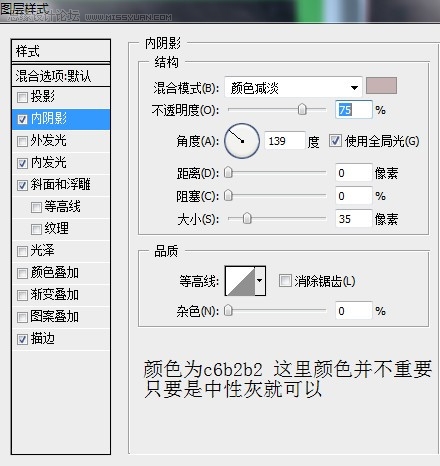Image resolution: width=440 pixels, height=466 pixels.
Task: Select the 光泽 list row
Action: [61, 251]
